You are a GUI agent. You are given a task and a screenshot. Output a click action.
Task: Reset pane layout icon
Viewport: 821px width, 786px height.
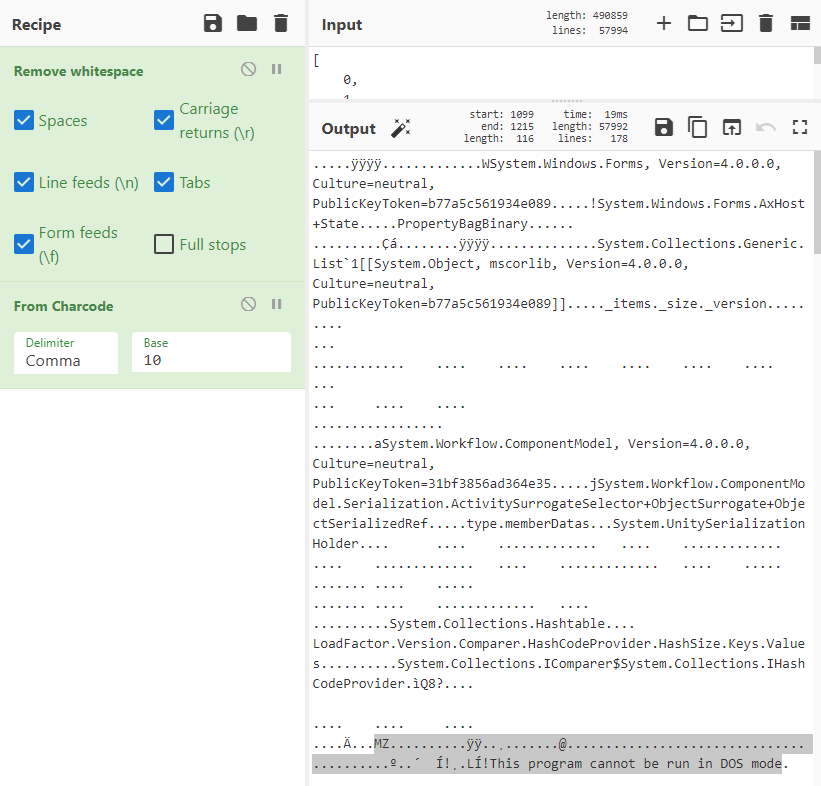click(x=800, y=24)
